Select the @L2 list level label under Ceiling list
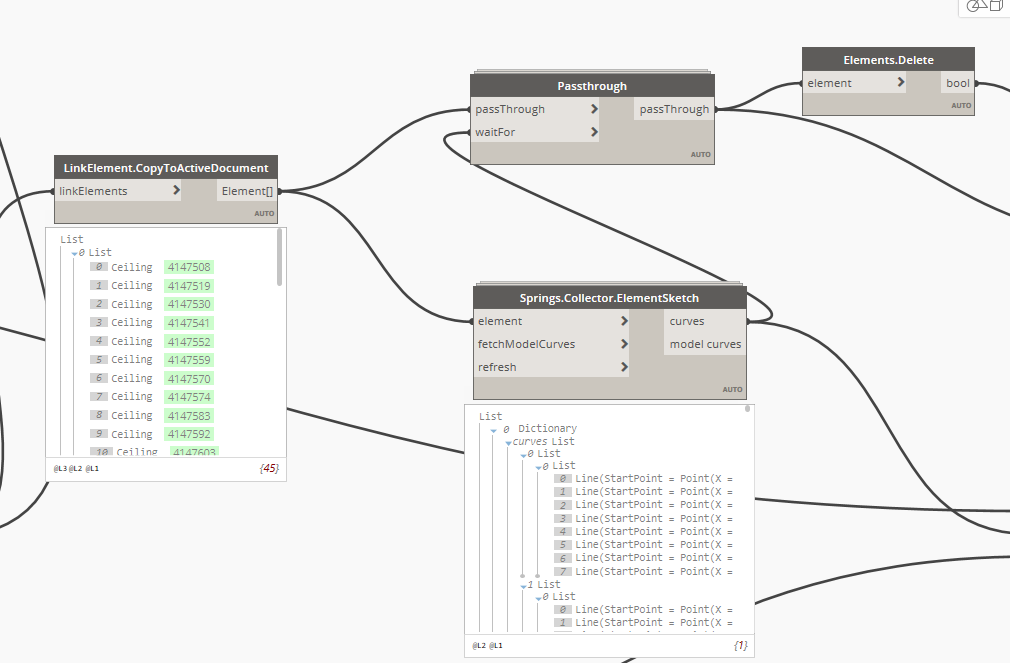 (77, 468)
